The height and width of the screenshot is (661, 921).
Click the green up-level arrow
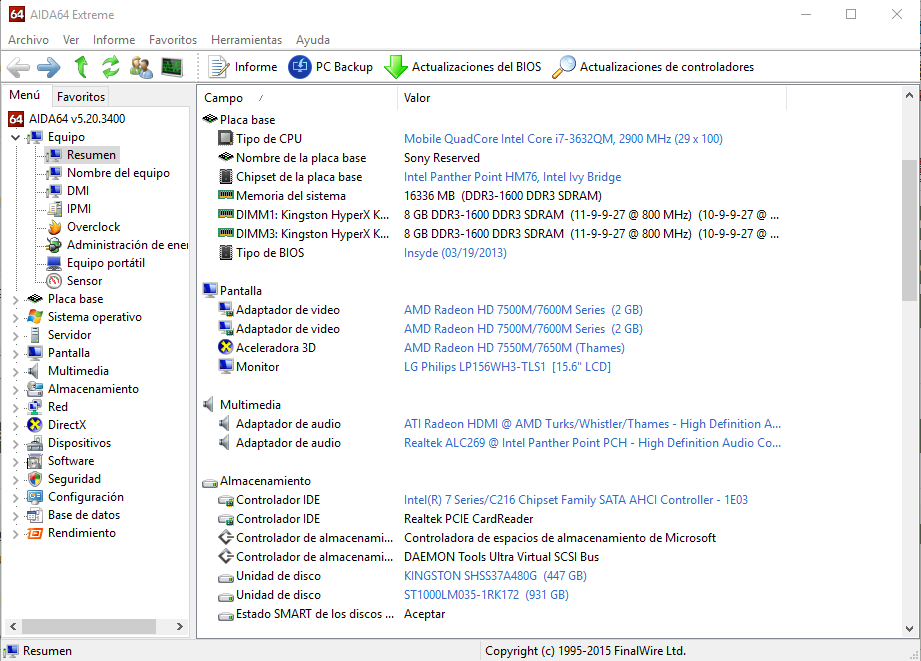click(81, 67)
